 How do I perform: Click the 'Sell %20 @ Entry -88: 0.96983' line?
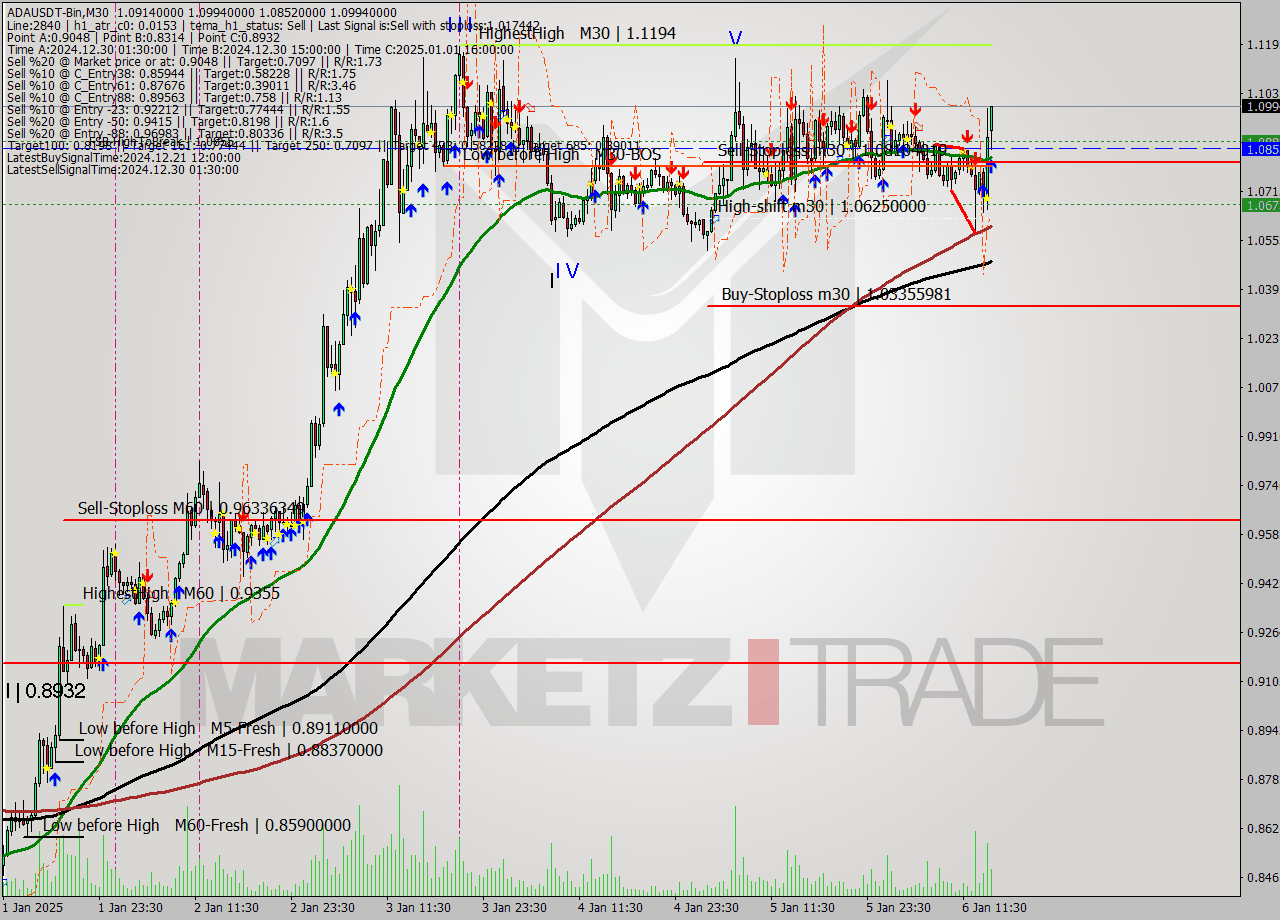[175, 133]
